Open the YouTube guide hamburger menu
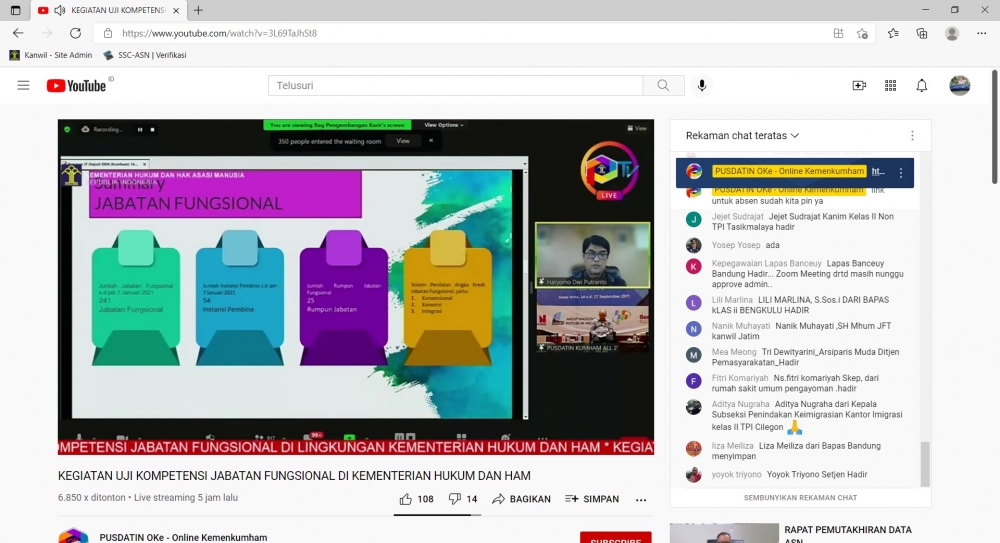The height and width of the screenshot is (543, 1000). pos(23,86)
